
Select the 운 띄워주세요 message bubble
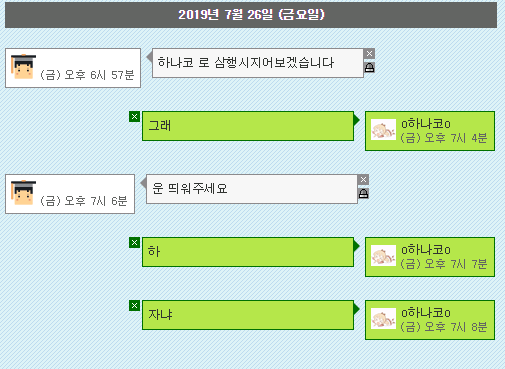click(x=252, y=189)
